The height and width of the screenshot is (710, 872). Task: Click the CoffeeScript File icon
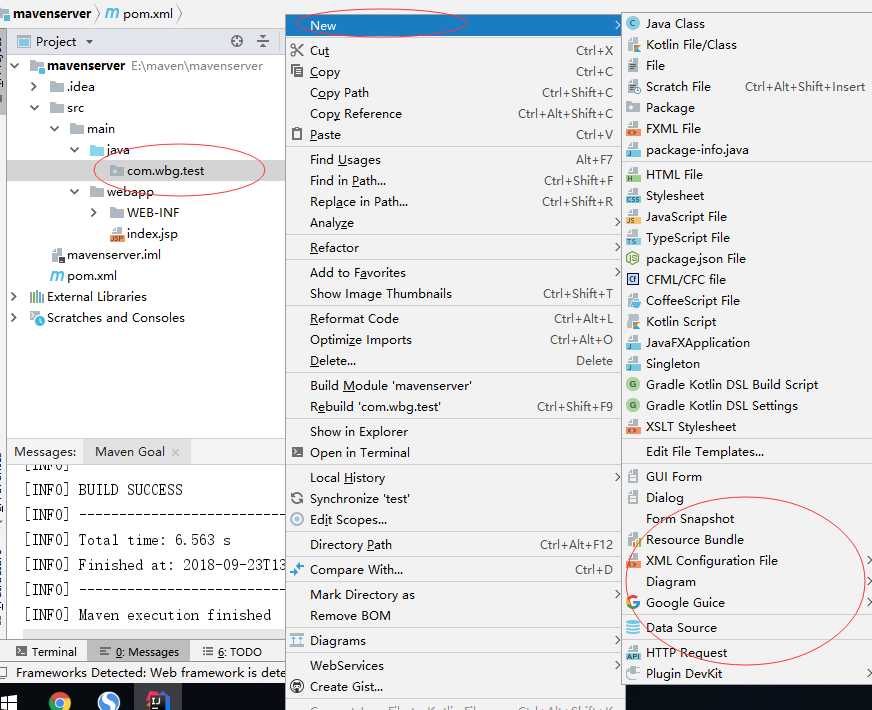coord(633,301)
